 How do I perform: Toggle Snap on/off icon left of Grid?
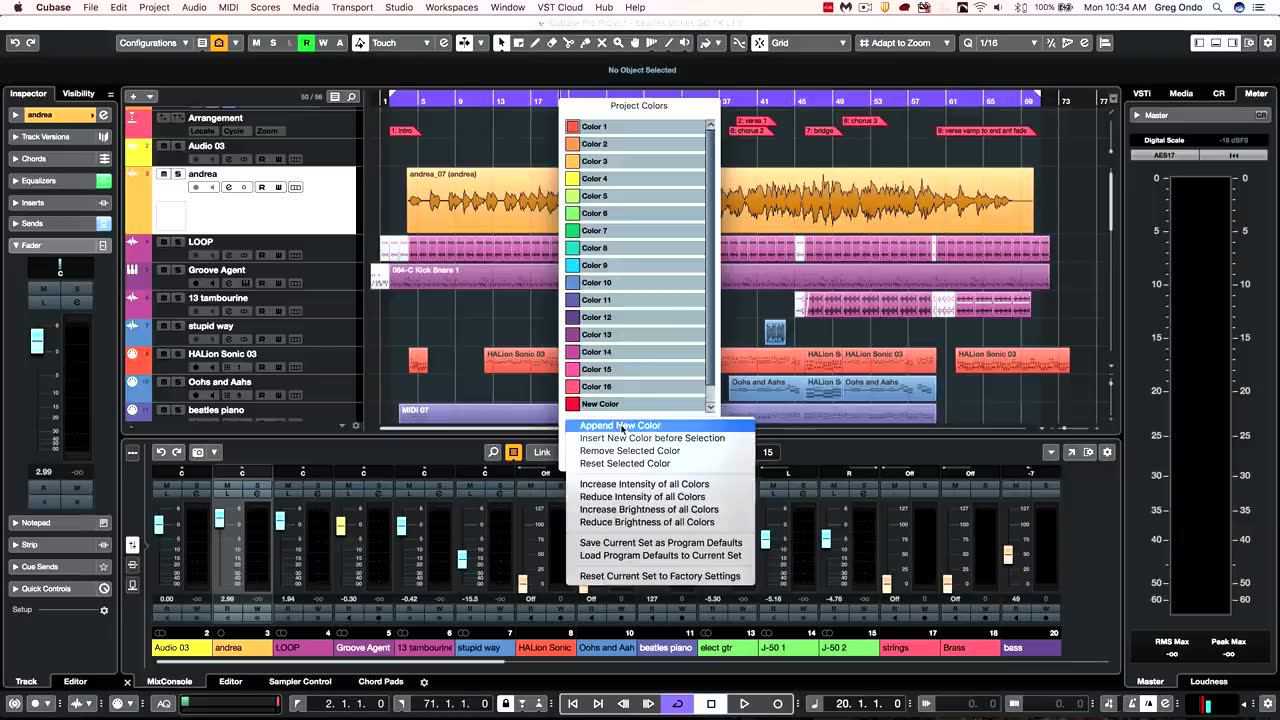(759, 43)
